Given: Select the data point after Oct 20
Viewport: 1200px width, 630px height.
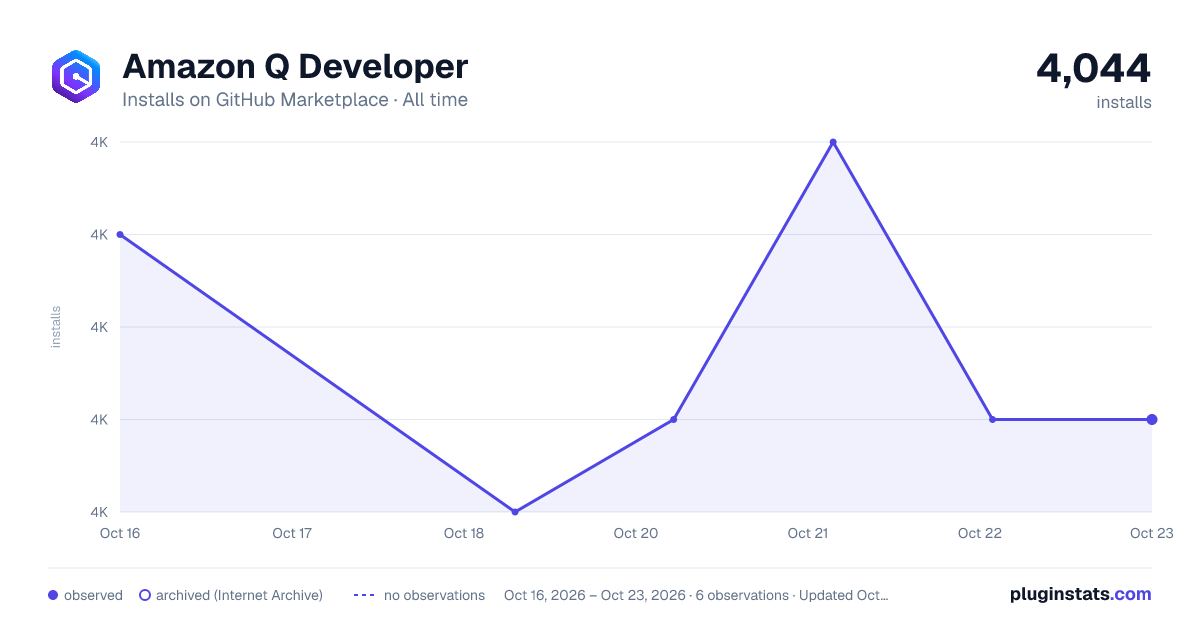Looking at the screenshot, I should coord(674,419).
